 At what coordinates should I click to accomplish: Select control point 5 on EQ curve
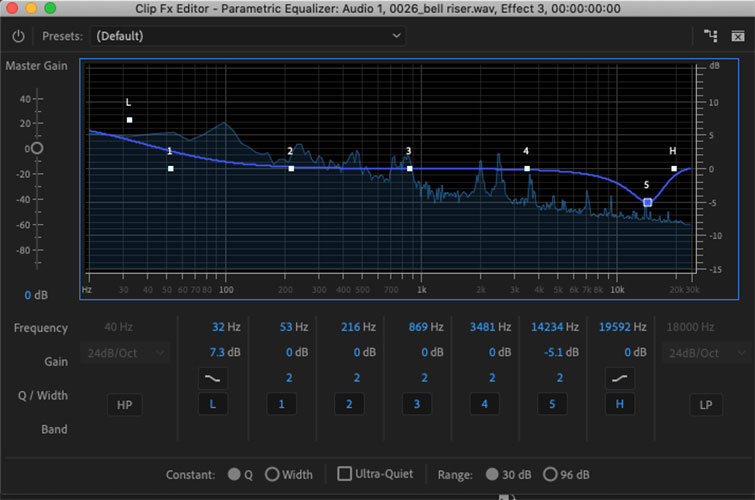pos(647,202)
